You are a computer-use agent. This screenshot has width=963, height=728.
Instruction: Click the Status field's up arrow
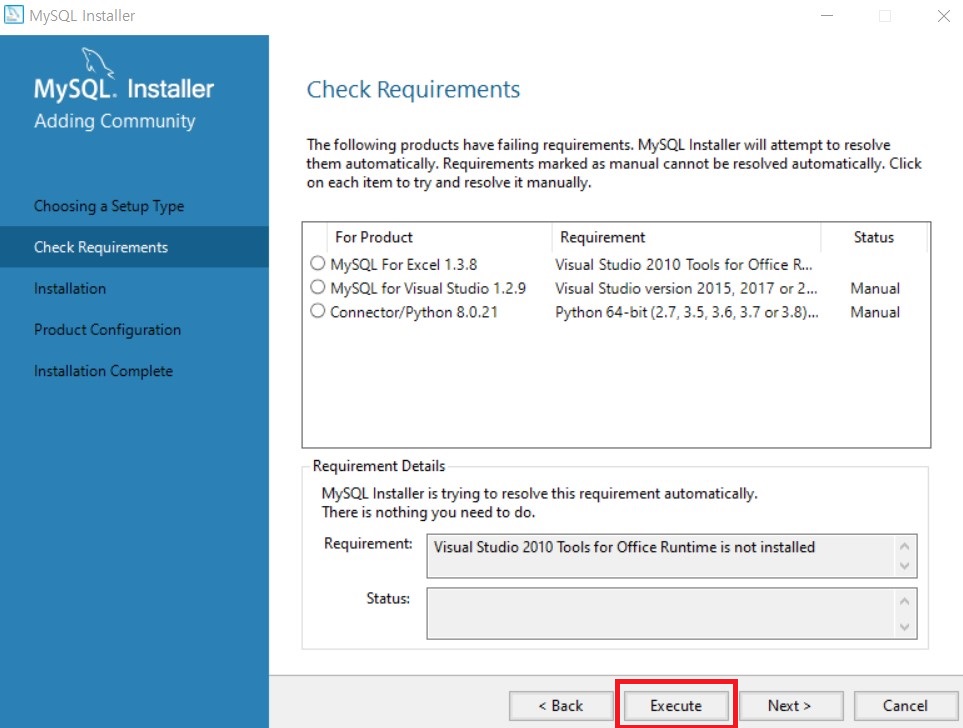(904, 601)
